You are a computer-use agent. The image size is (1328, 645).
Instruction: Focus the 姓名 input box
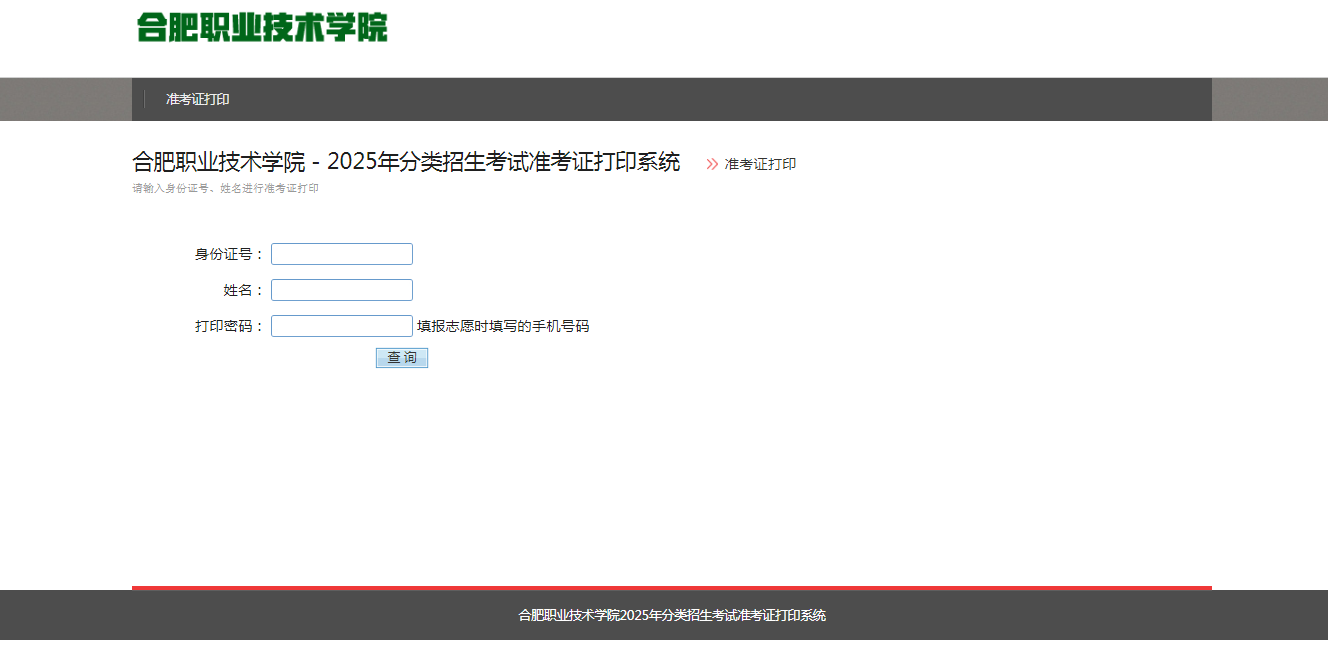click(342, 290)
